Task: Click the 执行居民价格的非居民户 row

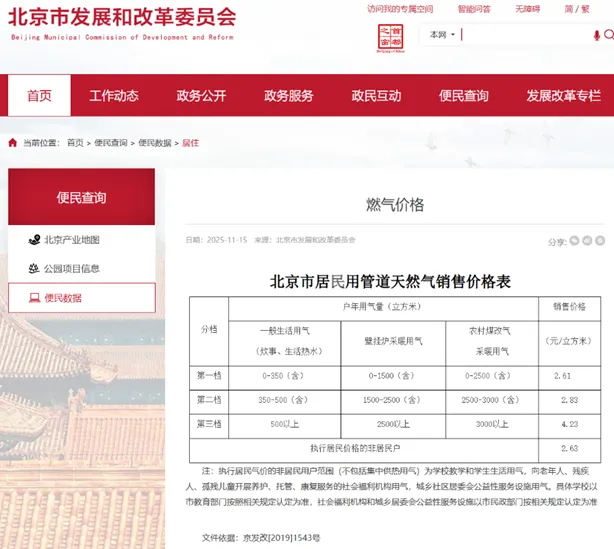Action: (x=364, y=448)
